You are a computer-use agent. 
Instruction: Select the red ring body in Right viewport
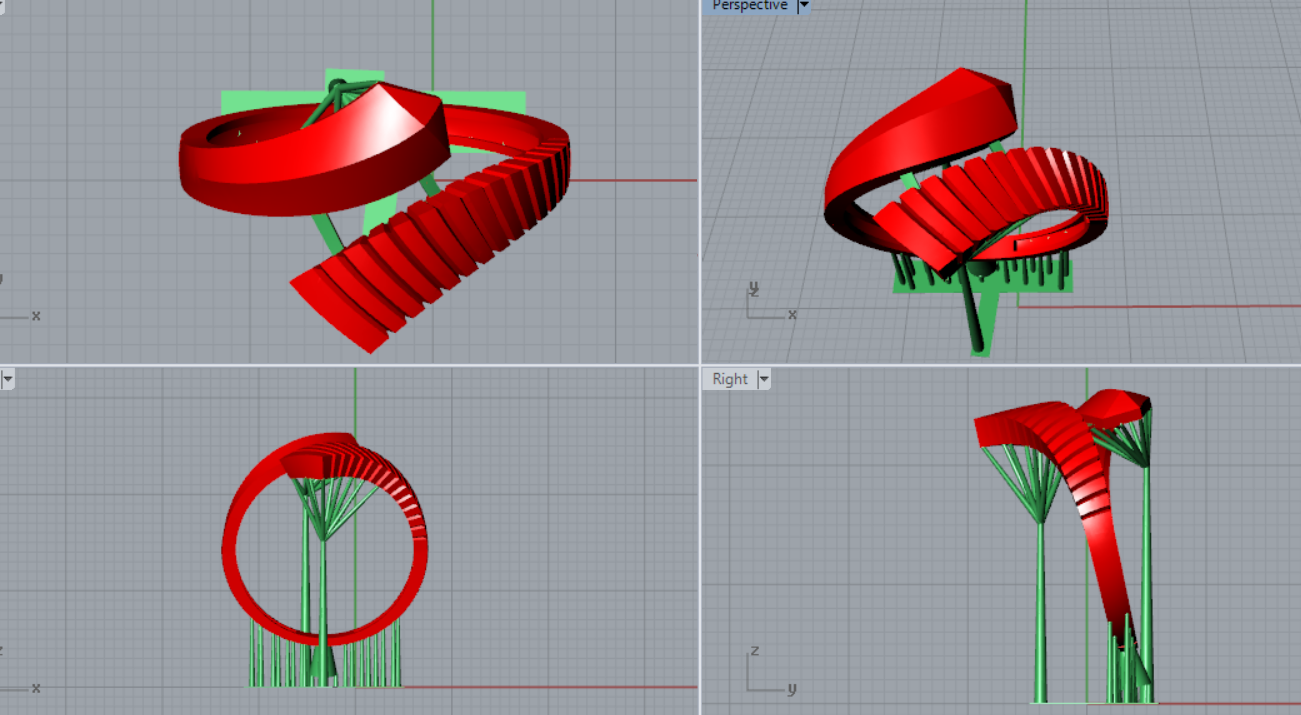point(1100,520)
